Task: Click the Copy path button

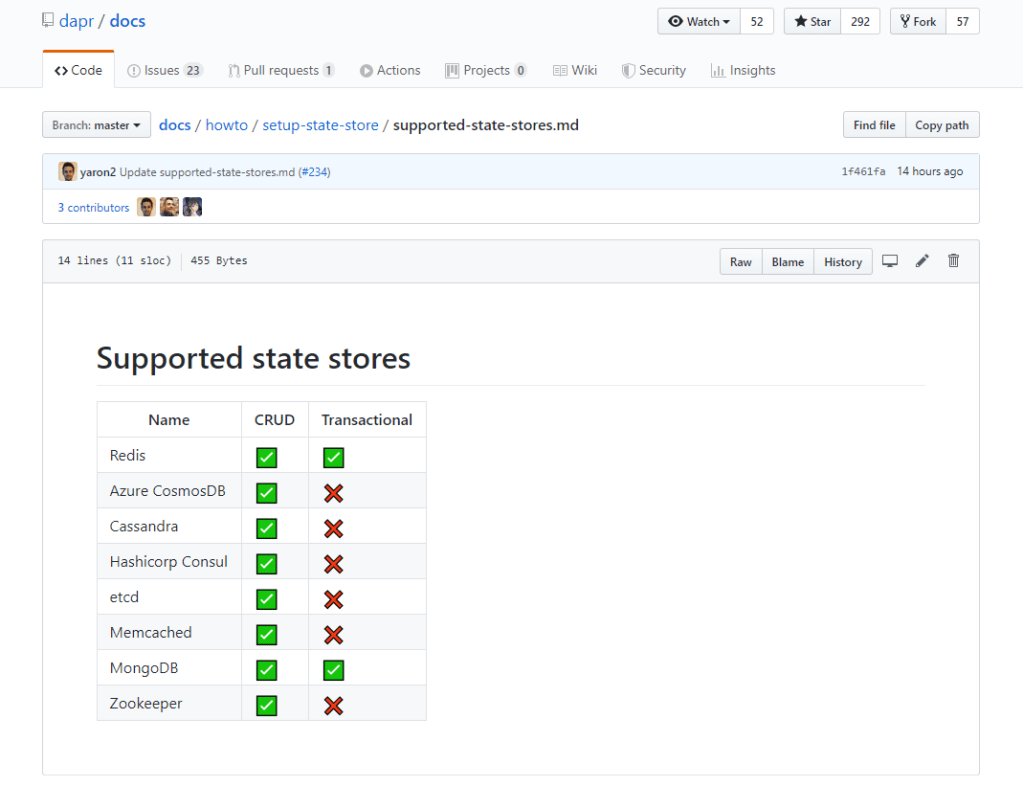Action: pos(941,125)
